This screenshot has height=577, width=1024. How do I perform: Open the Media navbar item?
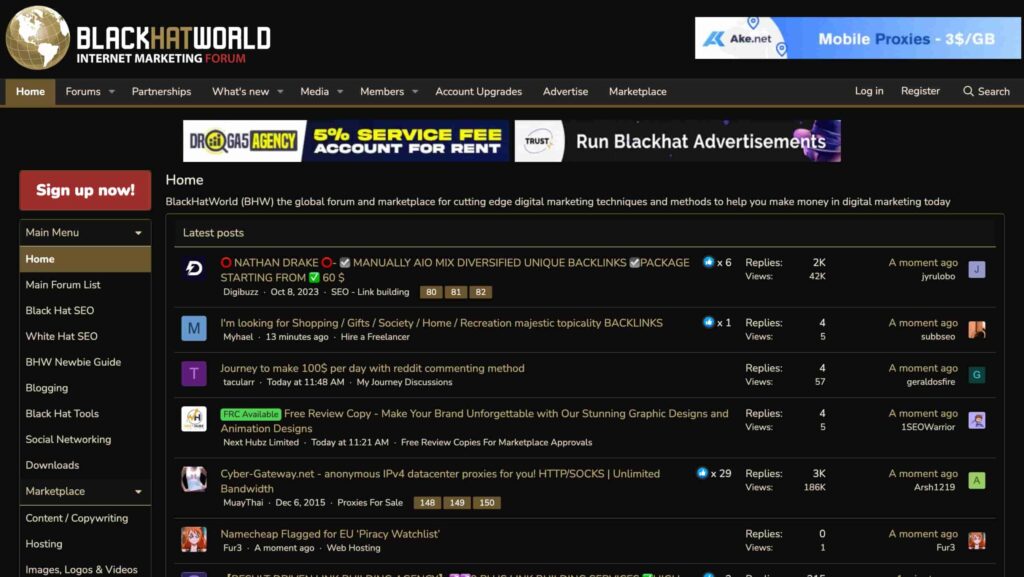(315, 92)
